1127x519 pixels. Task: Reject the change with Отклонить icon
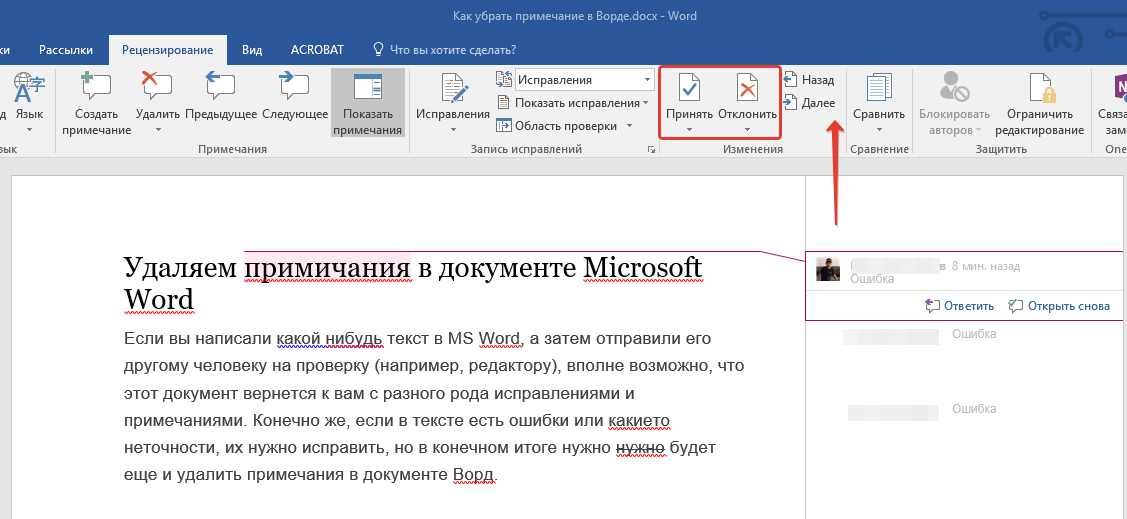point(747,89)
